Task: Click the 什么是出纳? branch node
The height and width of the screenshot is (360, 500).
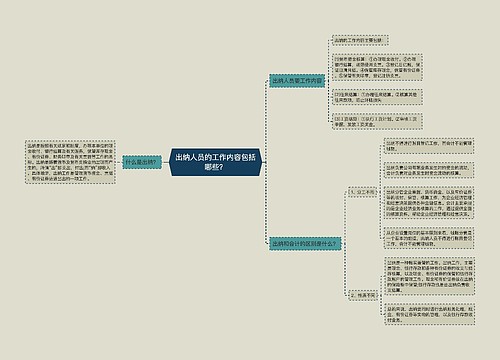Action: [x=142, y=162]
